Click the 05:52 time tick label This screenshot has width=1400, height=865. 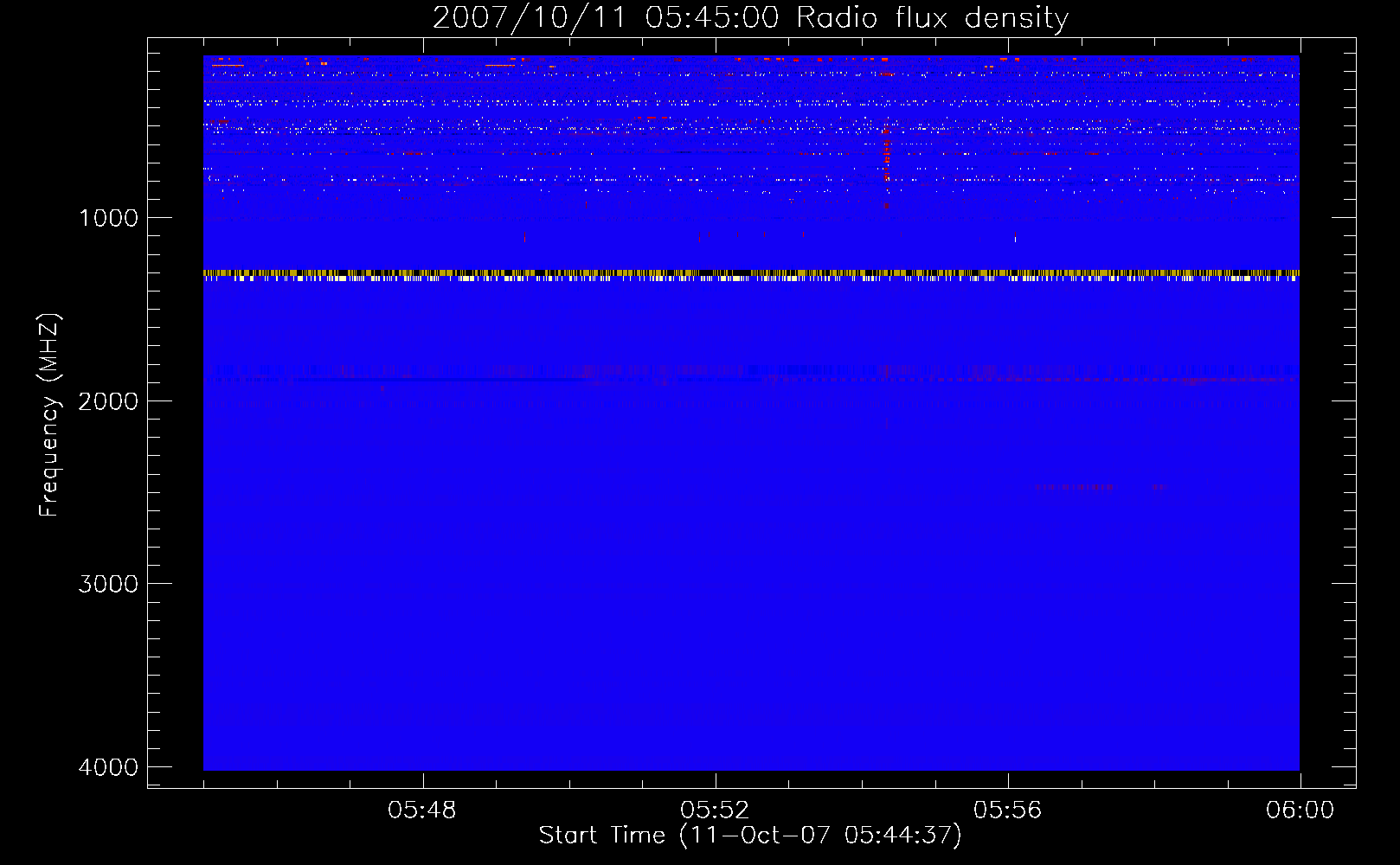(715, 811)
